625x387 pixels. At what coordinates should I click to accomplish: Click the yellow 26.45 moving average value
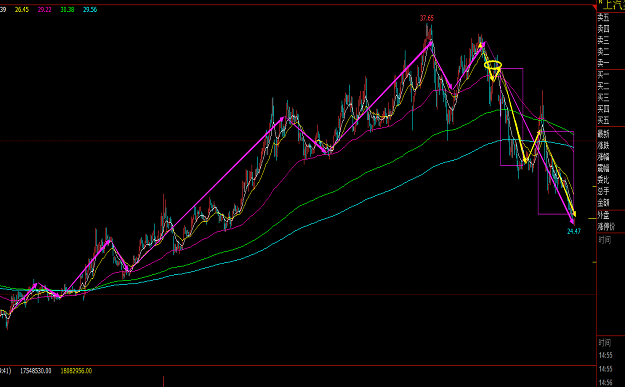[x=22, y=10]
